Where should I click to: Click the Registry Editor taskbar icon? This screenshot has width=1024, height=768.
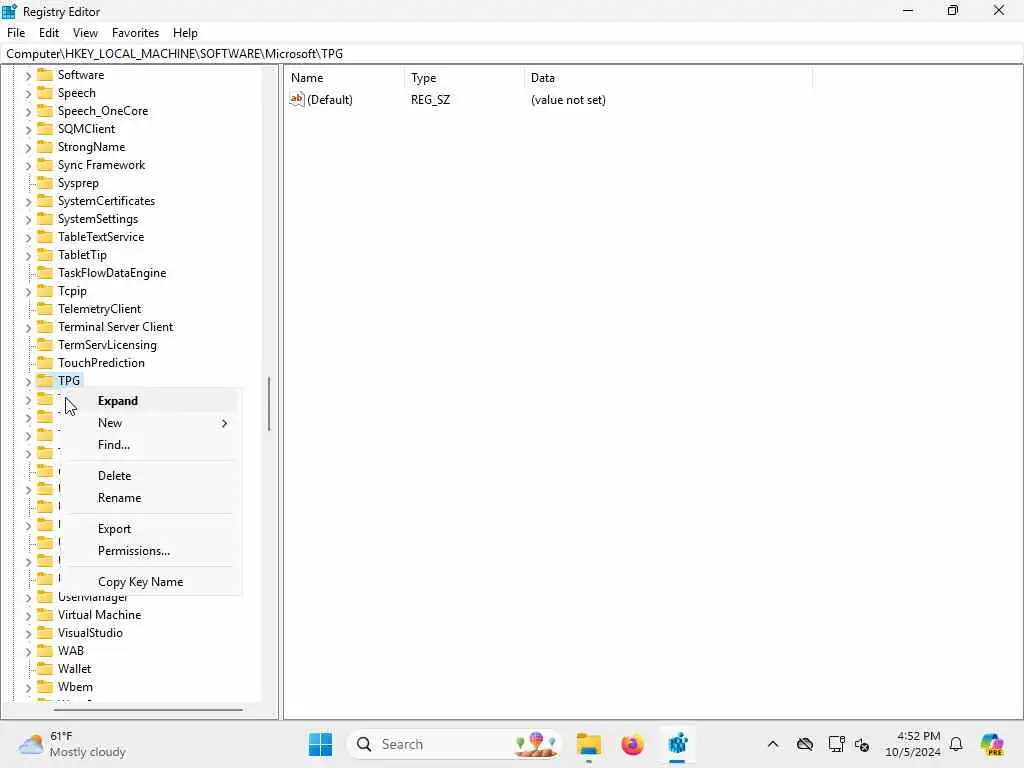click(x=677, y=744)
